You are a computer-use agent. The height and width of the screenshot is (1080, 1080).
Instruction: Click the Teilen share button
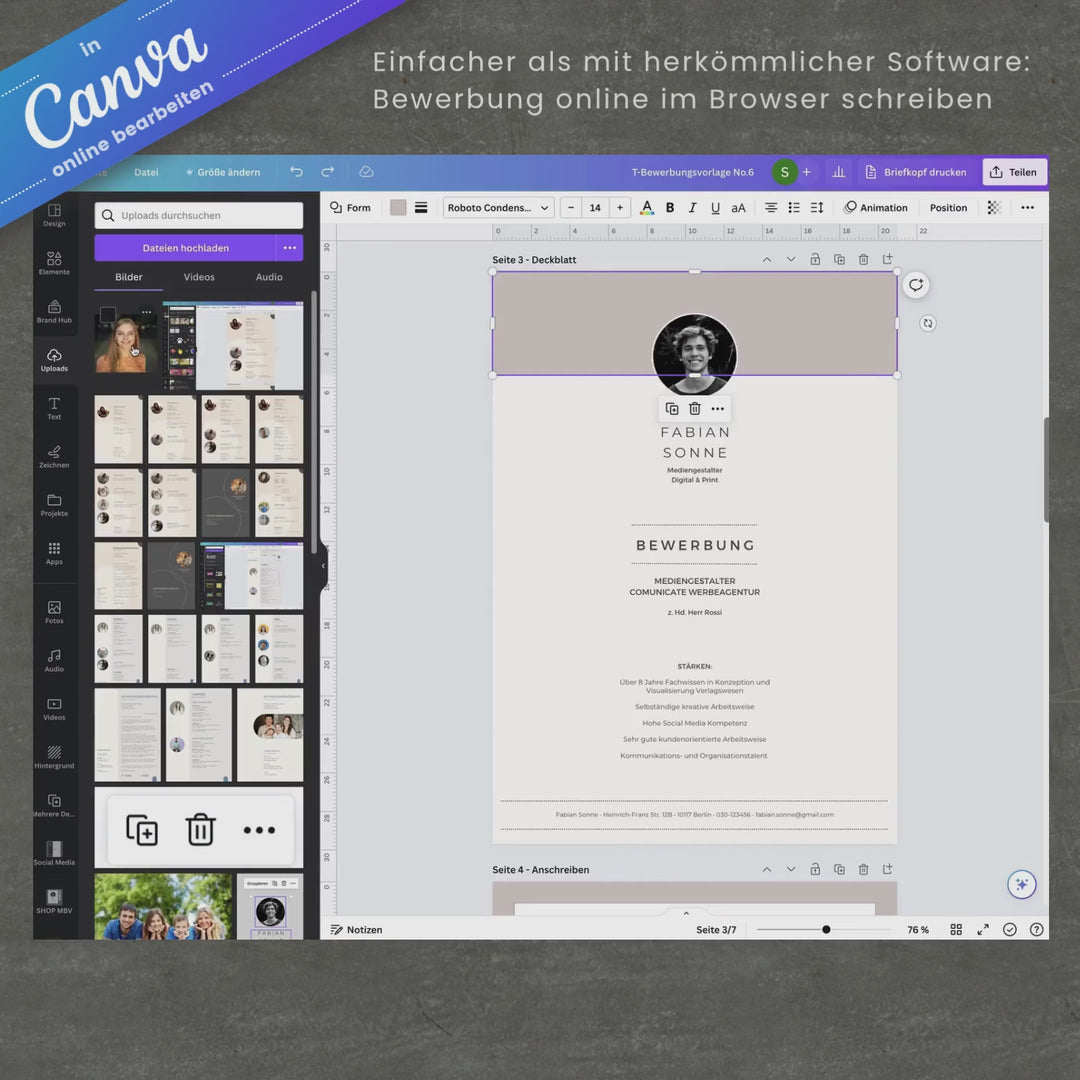pyautogui.click(x=1015, y=172)
